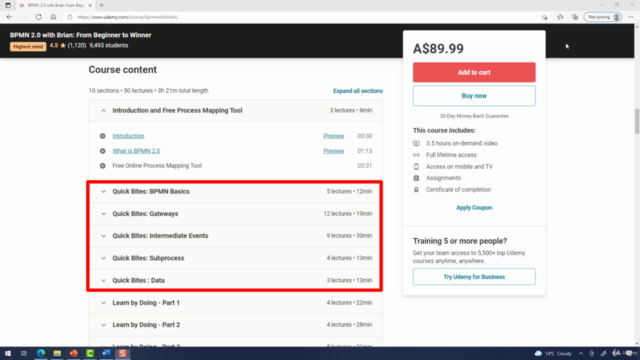This screenshot has width=640, height=360.
Task: Click the page vertical scrollbar thumb
Action: (637, 121)
